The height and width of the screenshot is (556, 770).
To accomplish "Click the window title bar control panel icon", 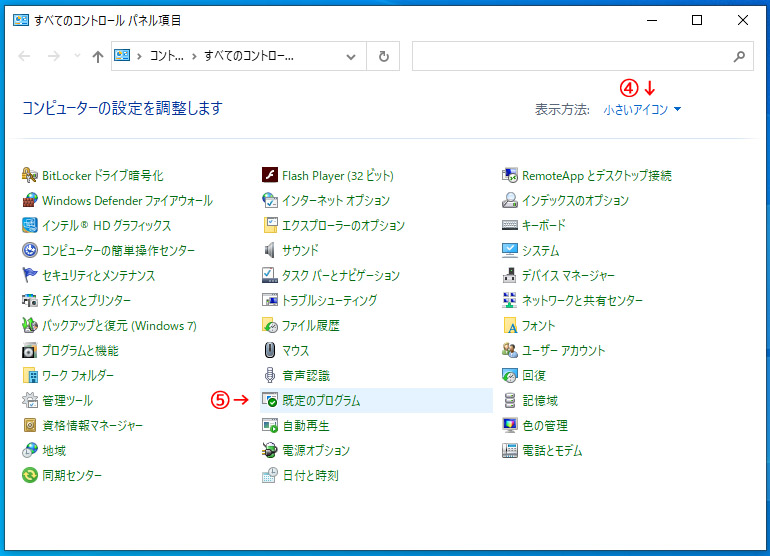I will coord(21,20).
